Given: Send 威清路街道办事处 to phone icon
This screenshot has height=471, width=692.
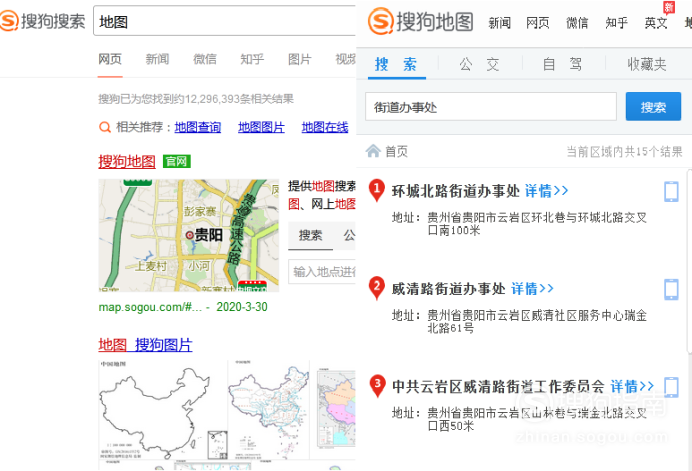Looking at the screenshot, I should pos(671,290).
